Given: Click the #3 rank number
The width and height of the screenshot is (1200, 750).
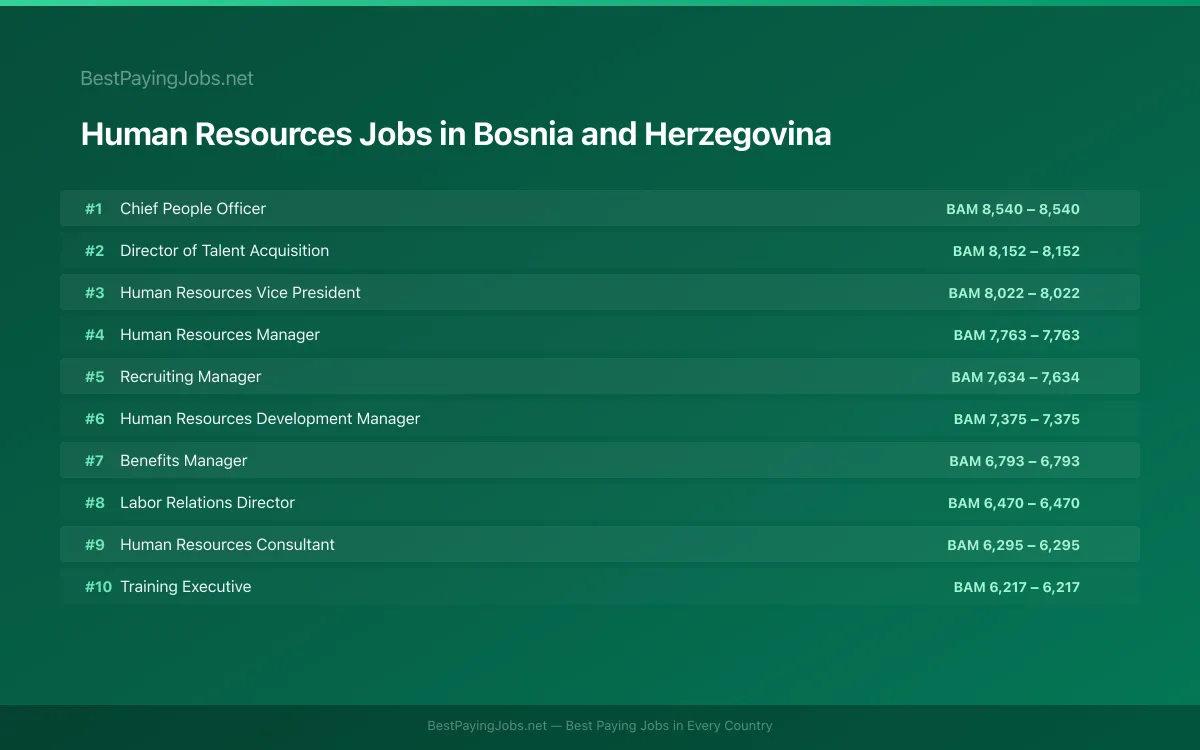Looking at the screenshot, I should point(94,292).
